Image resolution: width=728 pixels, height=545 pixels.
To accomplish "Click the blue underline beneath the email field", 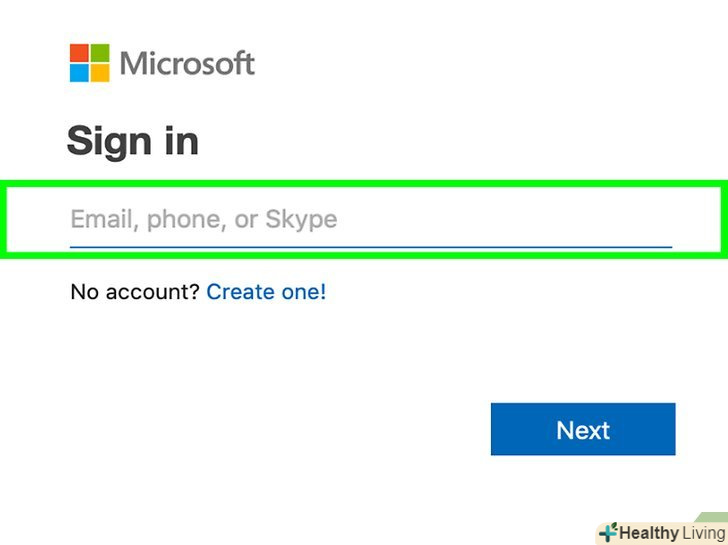I will (x=370, y=245).
